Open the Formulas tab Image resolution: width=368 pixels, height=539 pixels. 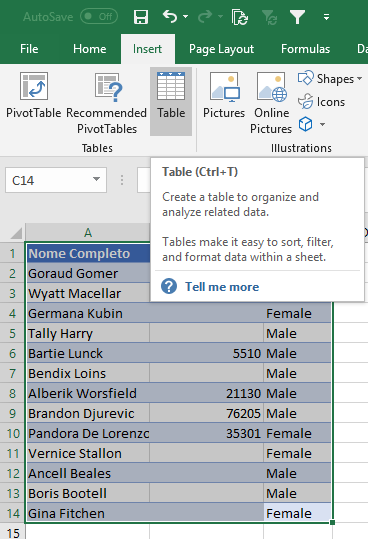305,49
